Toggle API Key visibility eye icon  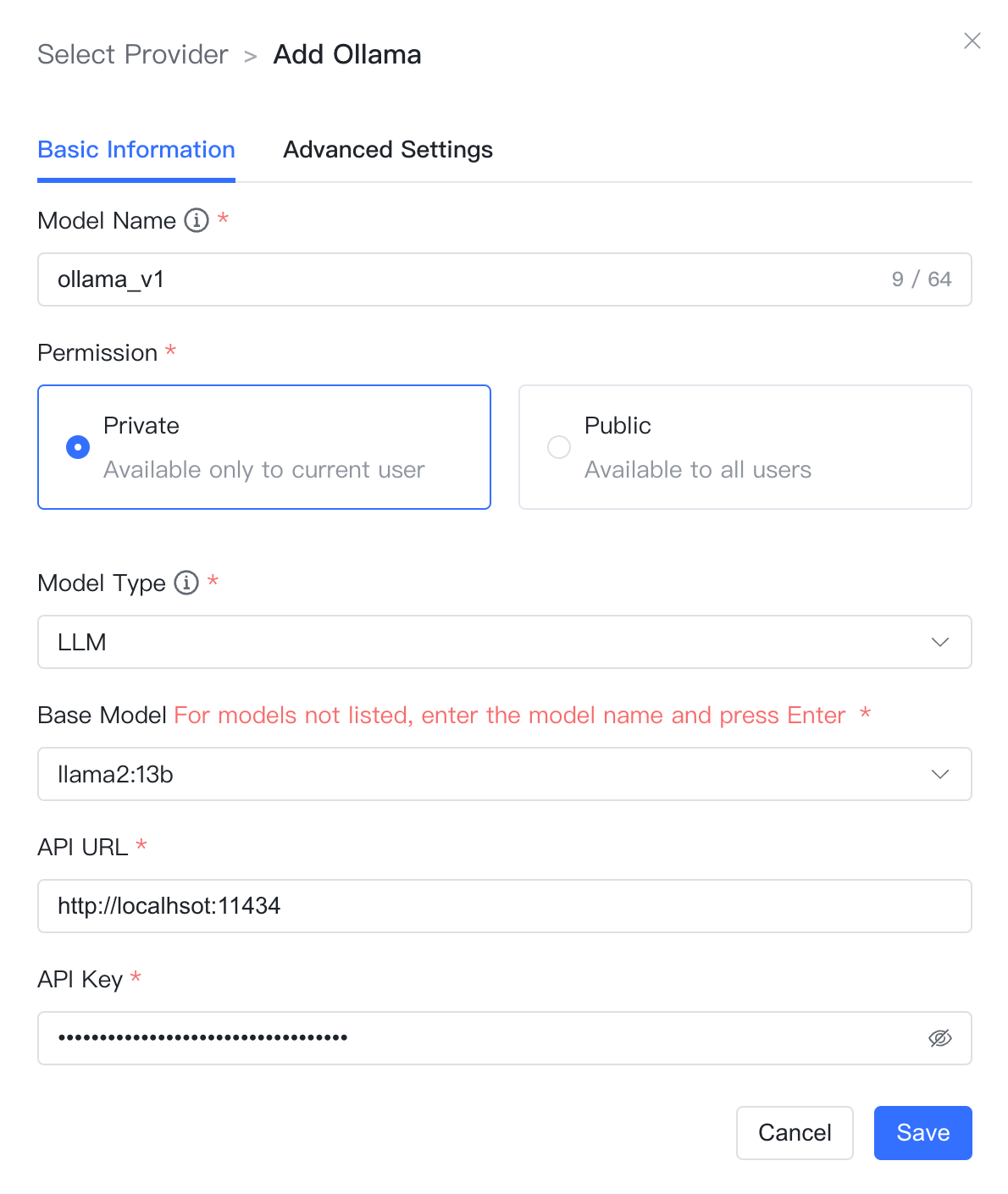coord(940,1038)
